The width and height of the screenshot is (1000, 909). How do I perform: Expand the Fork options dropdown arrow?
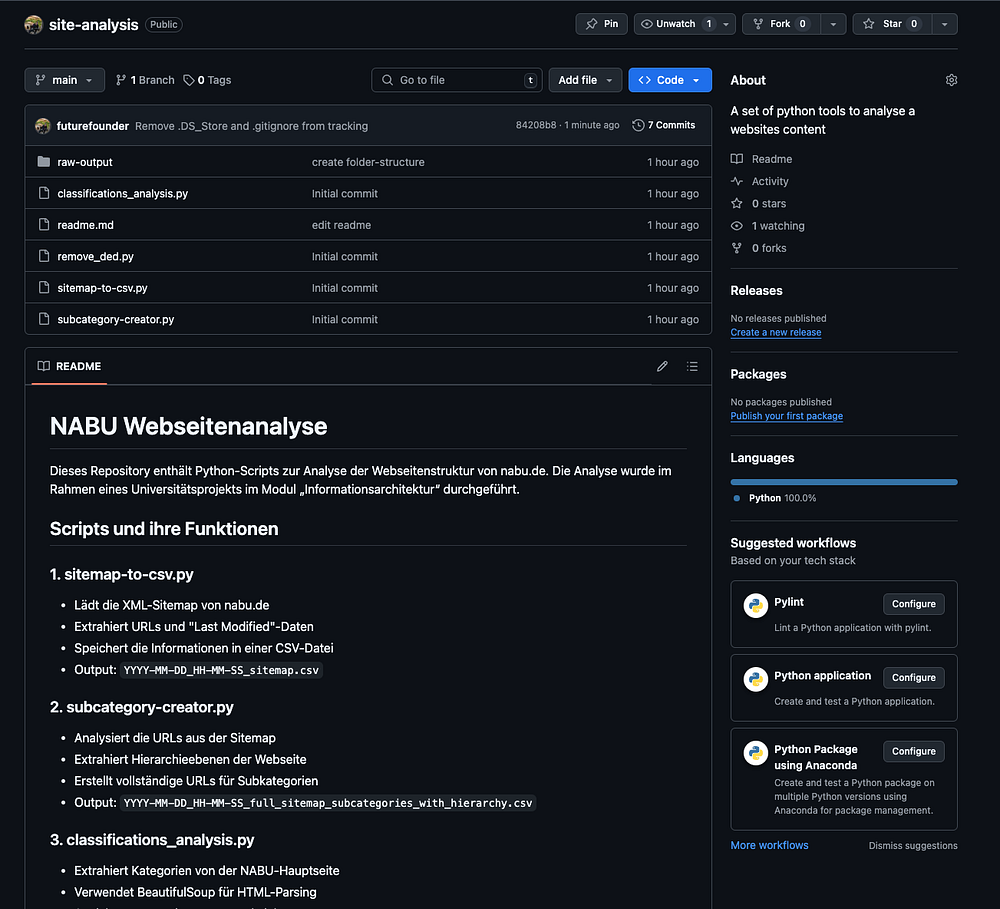833,24
